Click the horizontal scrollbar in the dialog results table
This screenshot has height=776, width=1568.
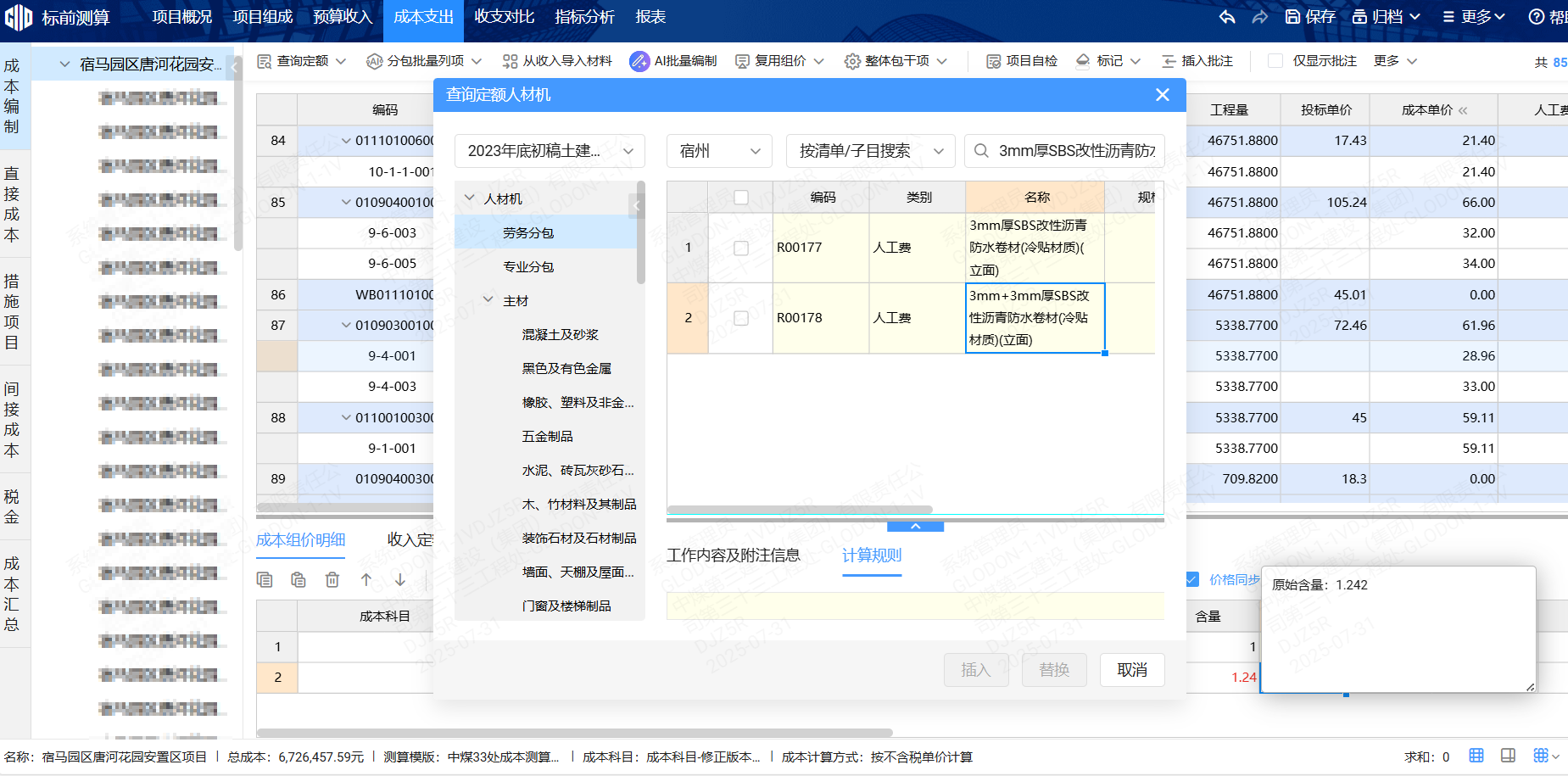coord(800,510)
